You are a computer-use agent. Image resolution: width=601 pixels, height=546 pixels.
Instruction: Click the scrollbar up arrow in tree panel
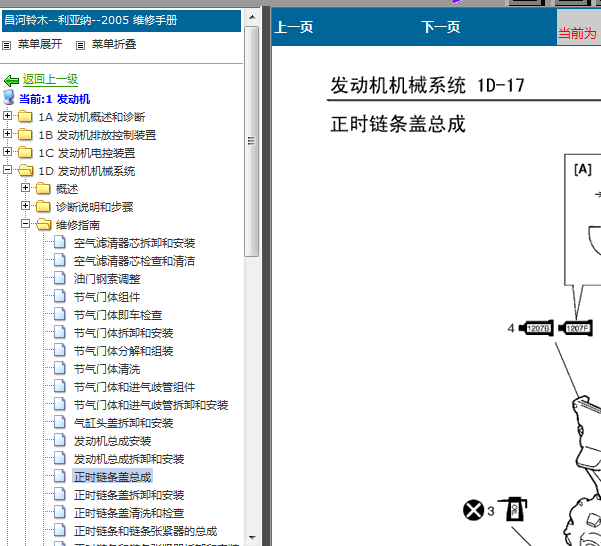coord(252,17)
